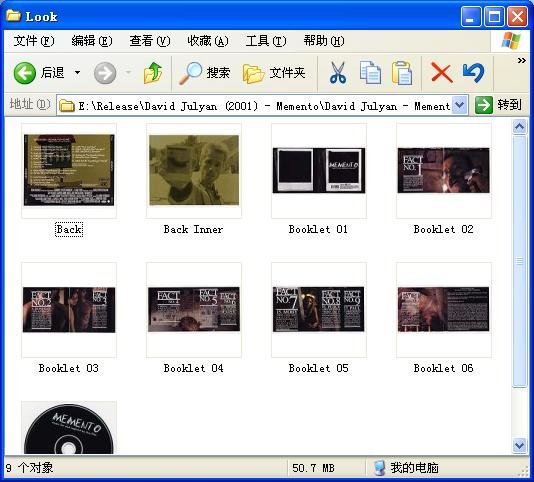Minimize the Look window
534x482 pixels.
click(x=471, y=16)
